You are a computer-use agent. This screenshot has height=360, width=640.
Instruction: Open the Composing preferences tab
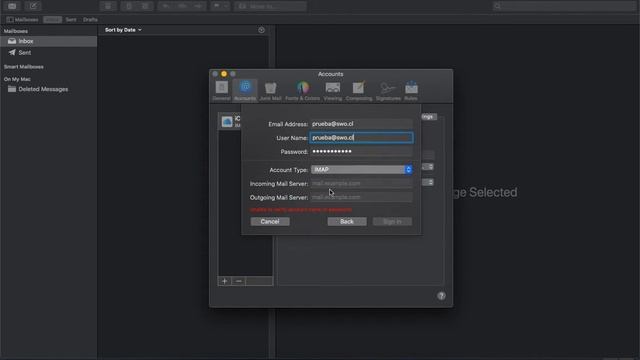point(359,91)
